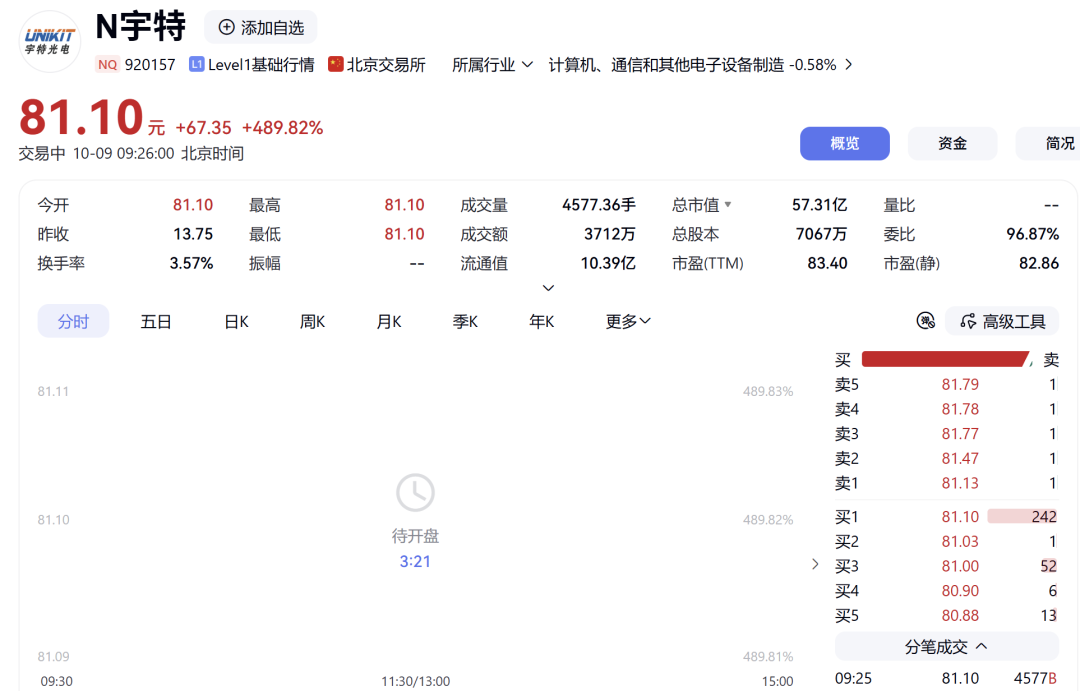Screen dimensions: 1080x691
Task: Click the 卖1 price 81.13
Action: (x=960, y=484)
